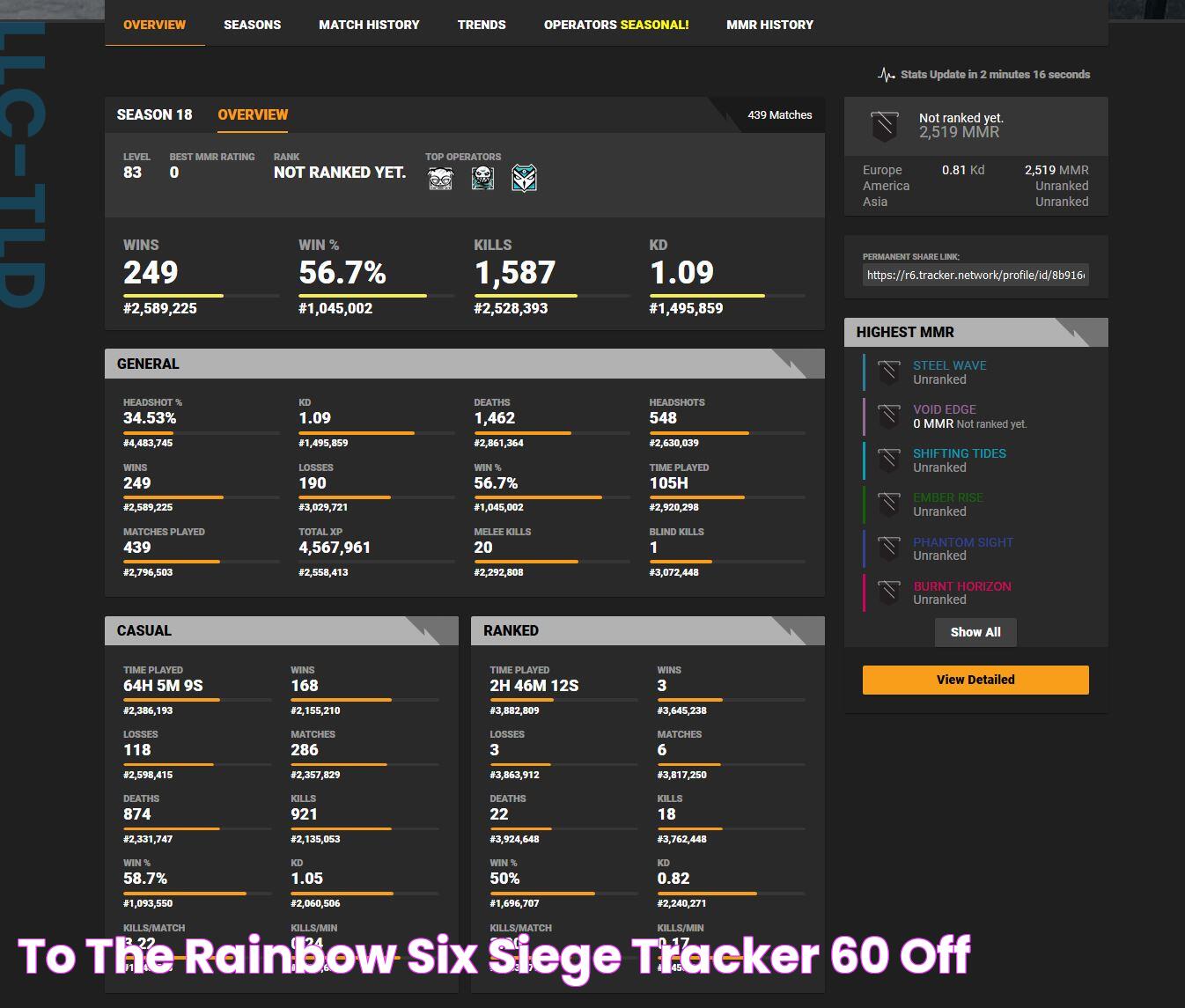Open the Match History tab
The width and height of the screenshot is (1185, 1008).
[369, 25]
